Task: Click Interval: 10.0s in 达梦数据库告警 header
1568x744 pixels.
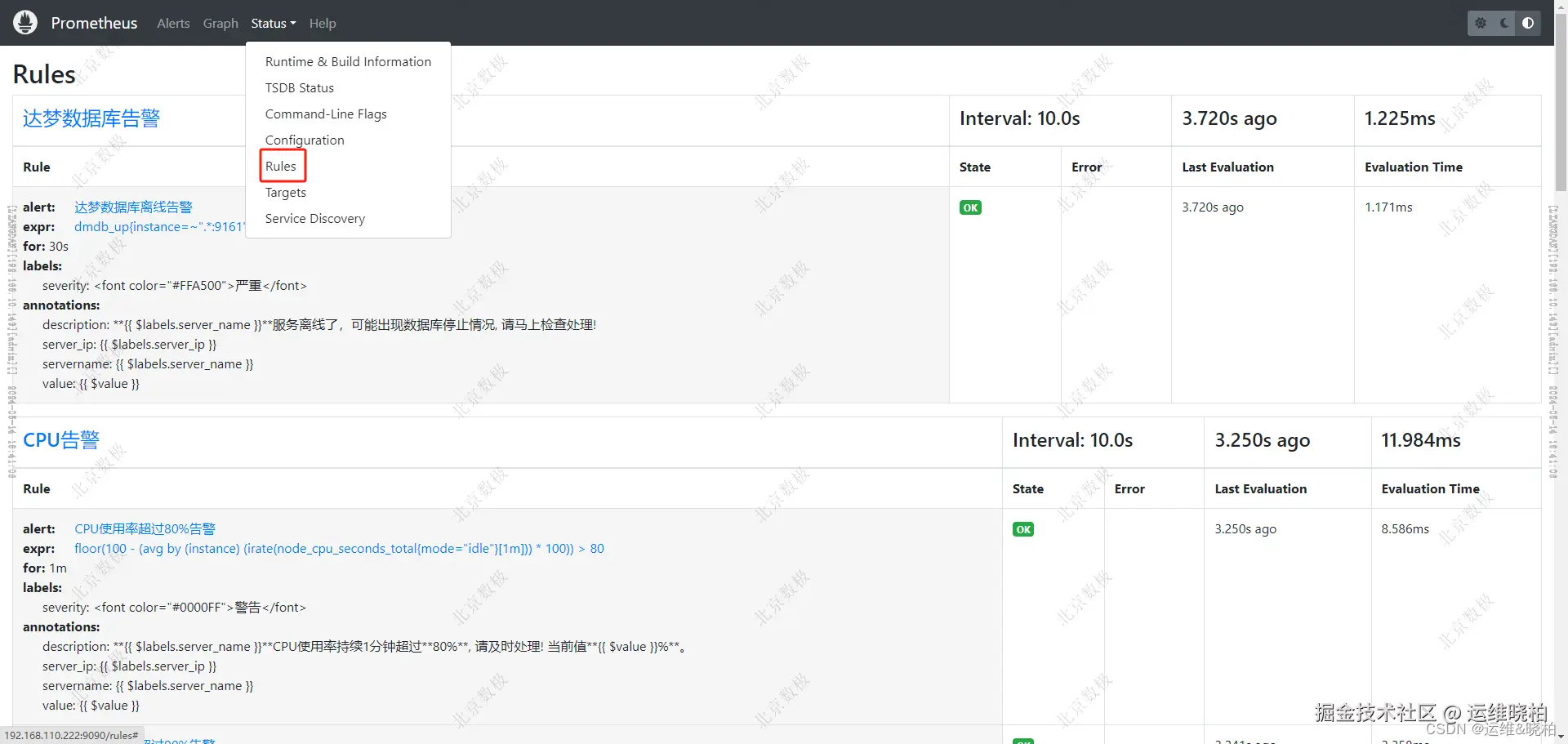Action: (x=1020, y=119)
